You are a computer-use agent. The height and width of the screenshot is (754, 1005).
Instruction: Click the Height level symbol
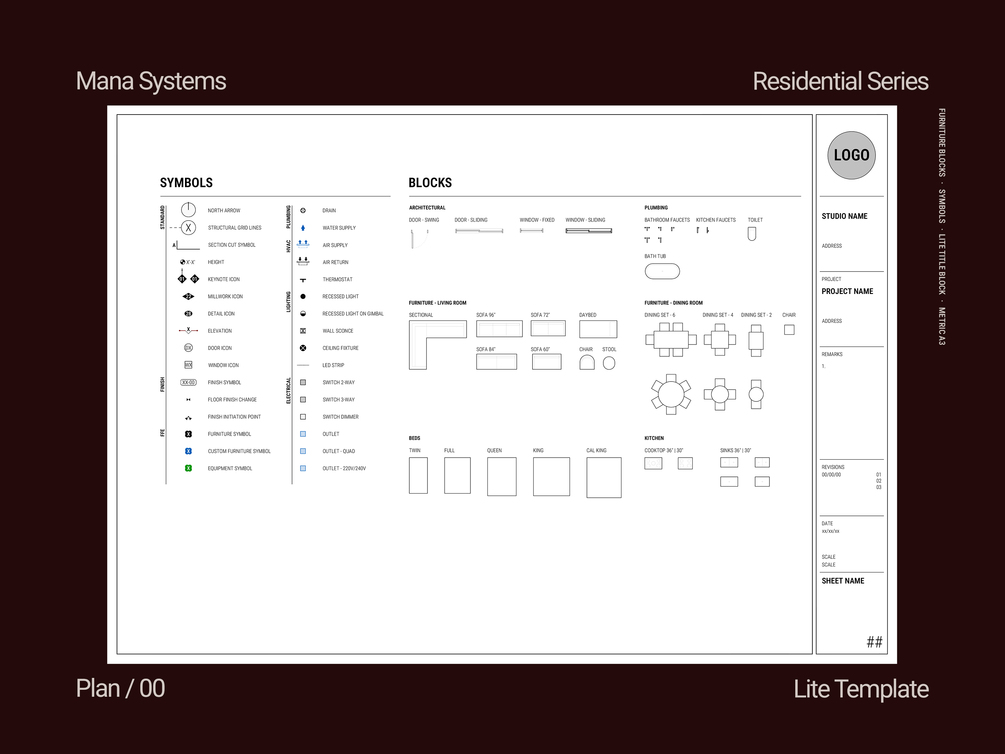click(x=187, y=262)
